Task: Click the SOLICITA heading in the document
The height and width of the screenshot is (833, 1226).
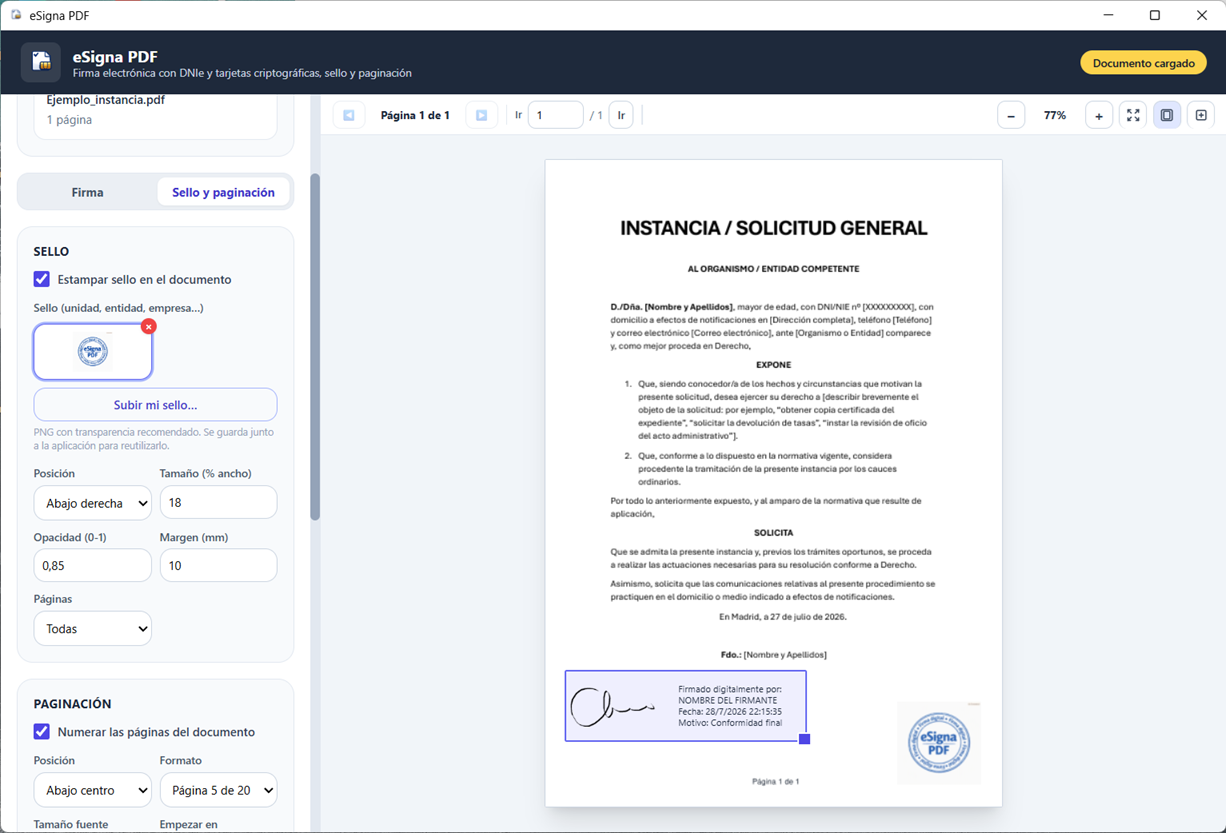Action: [x=774, y=533]
